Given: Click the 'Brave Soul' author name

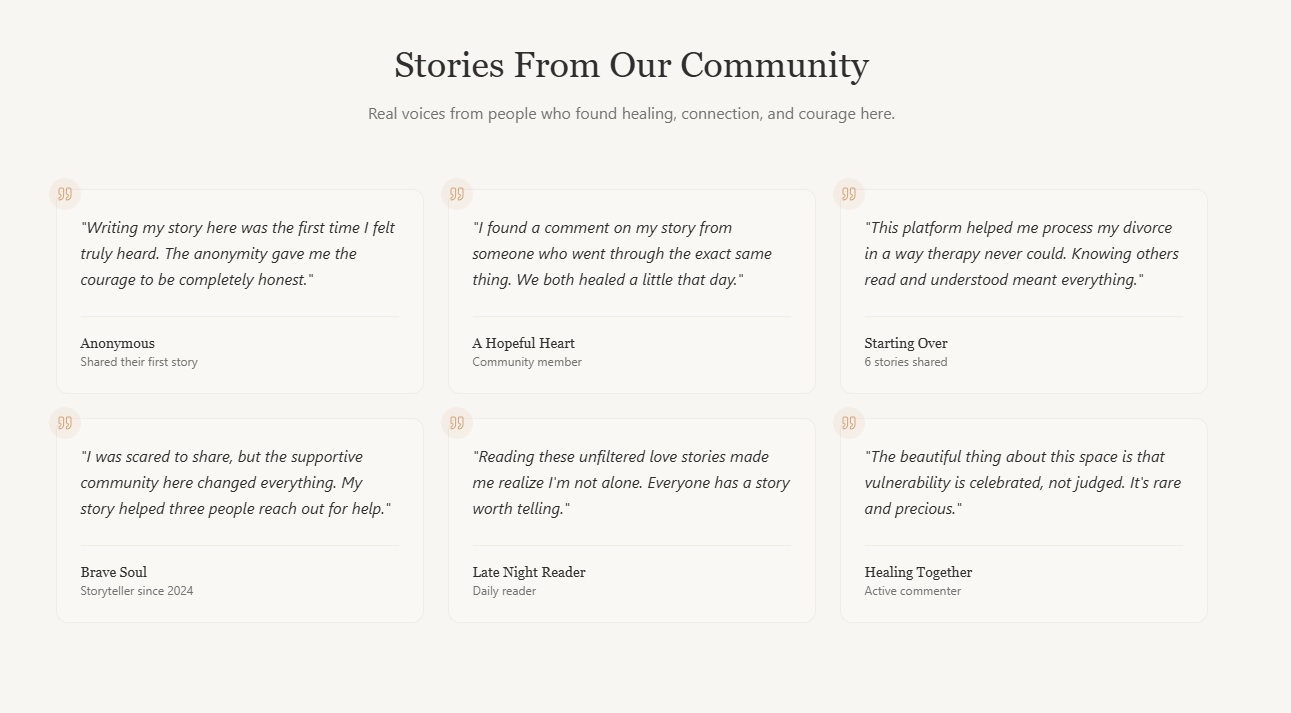Looking at the screenshot, I should coord(114,572).
